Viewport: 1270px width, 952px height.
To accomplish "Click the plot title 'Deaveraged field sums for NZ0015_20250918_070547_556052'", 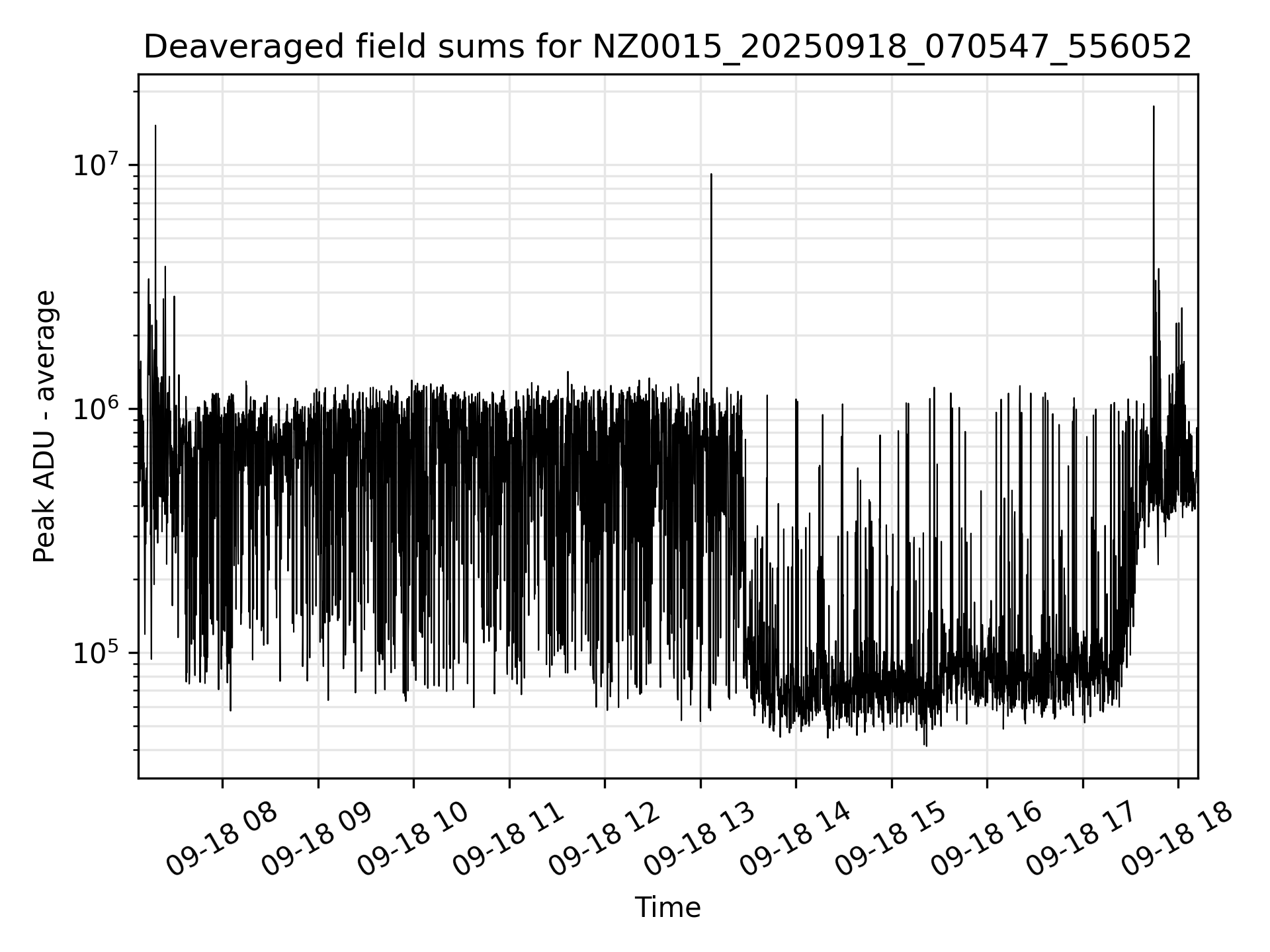I will [x=667, y=47].
